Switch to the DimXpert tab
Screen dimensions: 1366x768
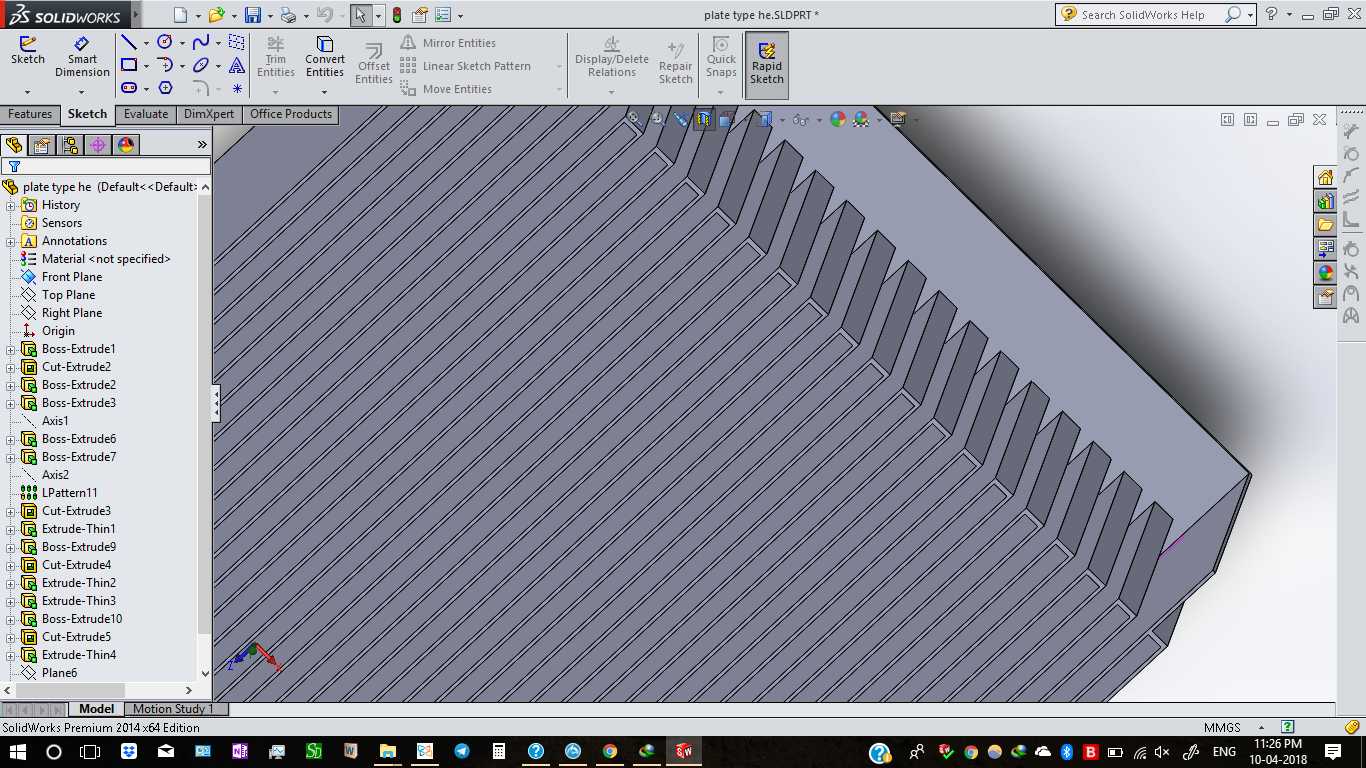tap(209, 114)
